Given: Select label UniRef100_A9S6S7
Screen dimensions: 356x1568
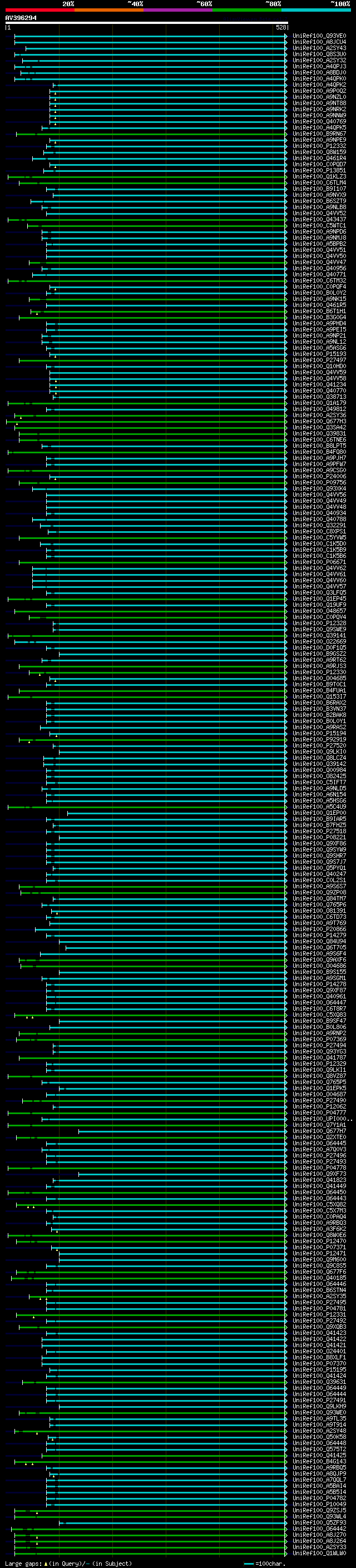Looking at the screenshot, I should pyautogui.click(x=319, y=886).
